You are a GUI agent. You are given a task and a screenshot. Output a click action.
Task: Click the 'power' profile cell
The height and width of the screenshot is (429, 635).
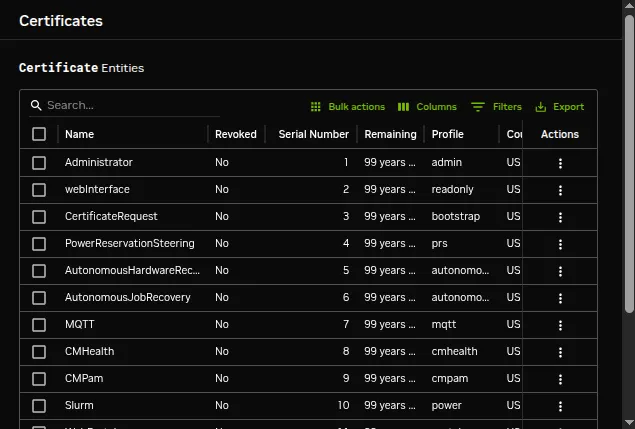coord(446,406)
